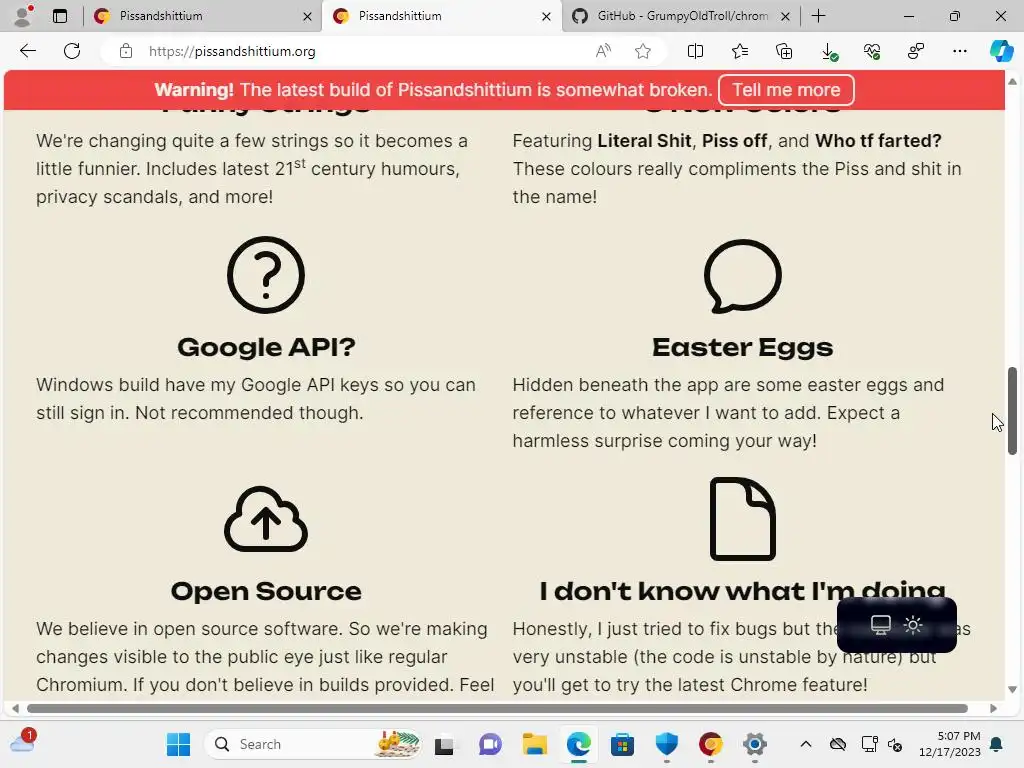This screenshot has width=1024, height=768.
Task: Toggle the system theme monitor icon
Action: click(x=880, y=625)
